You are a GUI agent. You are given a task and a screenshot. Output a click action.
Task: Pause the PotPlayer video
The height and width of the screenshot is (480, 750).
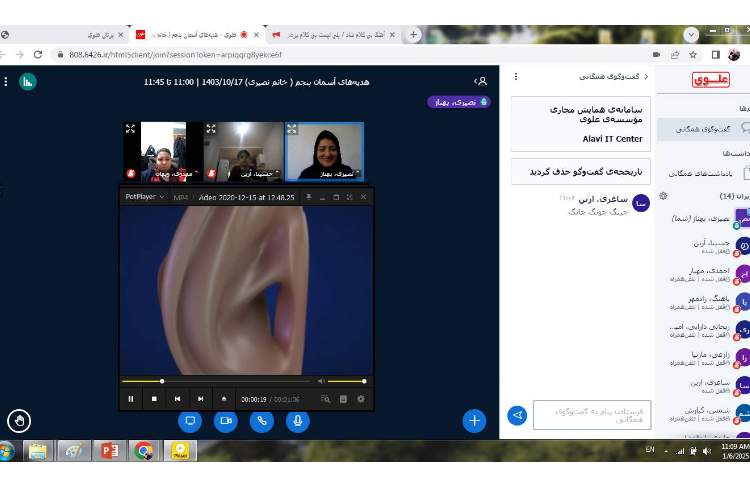[131, 399]
